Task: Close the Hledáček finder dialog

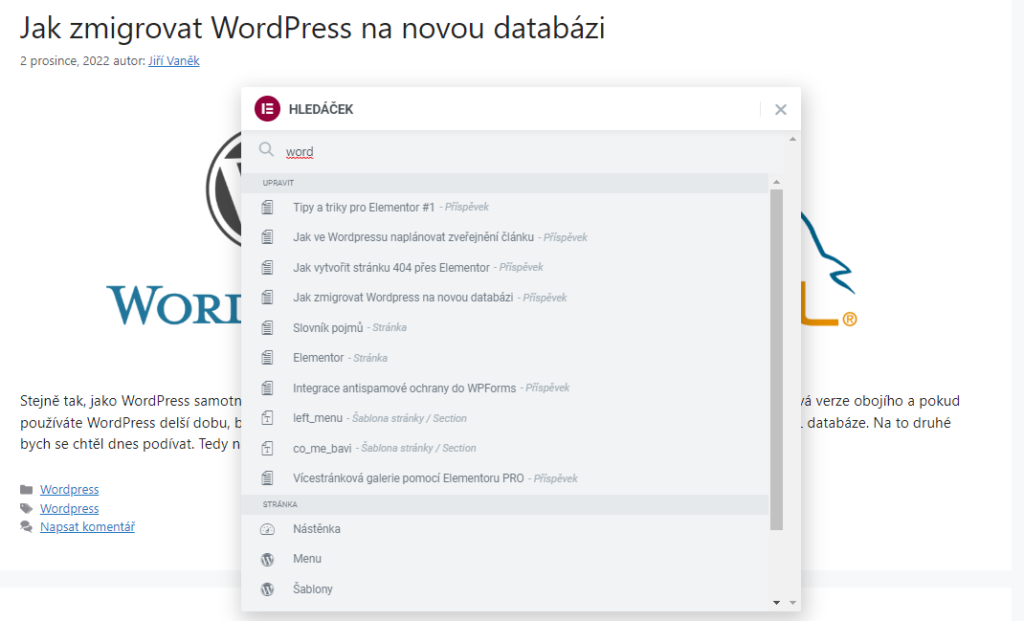Action: tap(780, 110)
